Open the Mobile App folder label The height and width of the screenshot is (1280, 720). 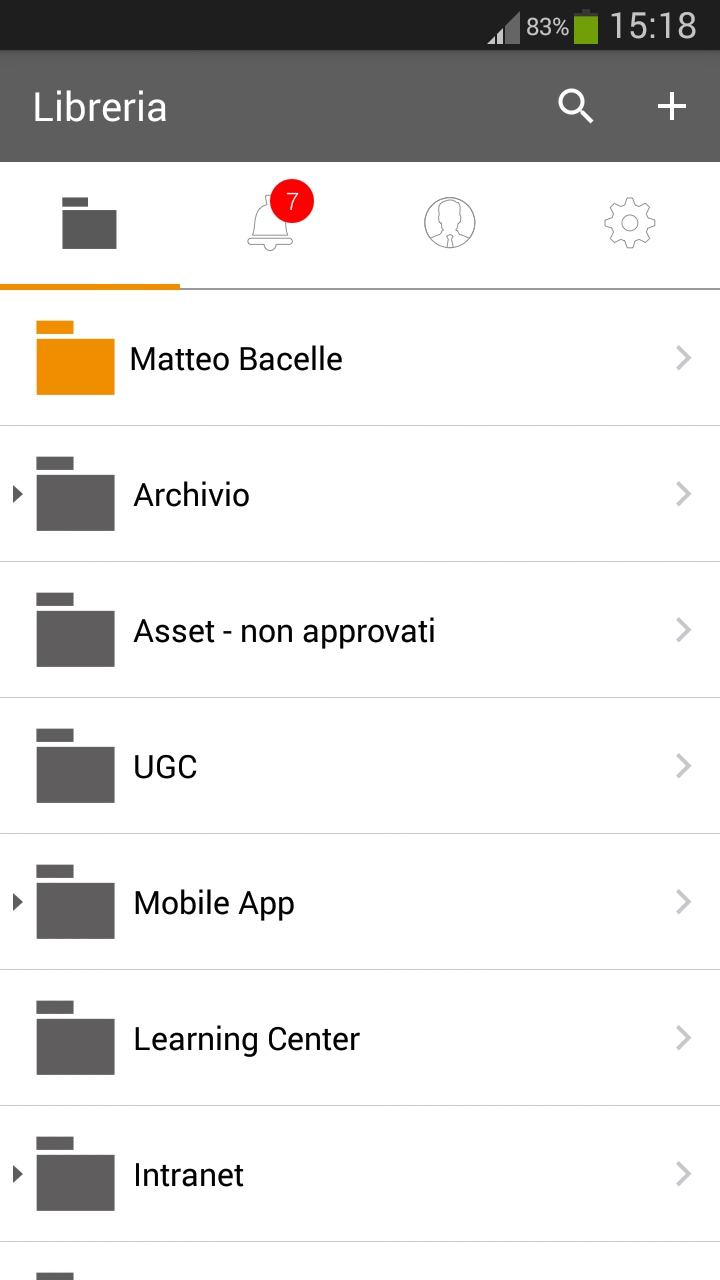pyautogui.click(x=214, y=903)
